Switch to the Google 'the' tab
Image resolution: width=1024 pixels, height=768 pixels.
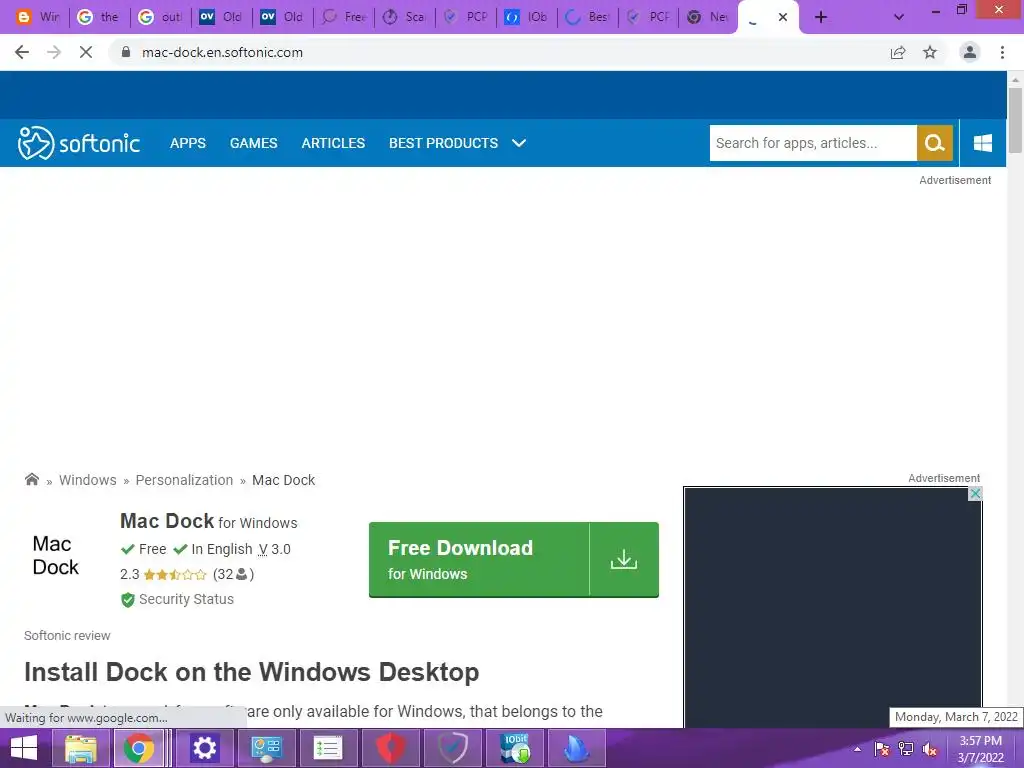99,17
